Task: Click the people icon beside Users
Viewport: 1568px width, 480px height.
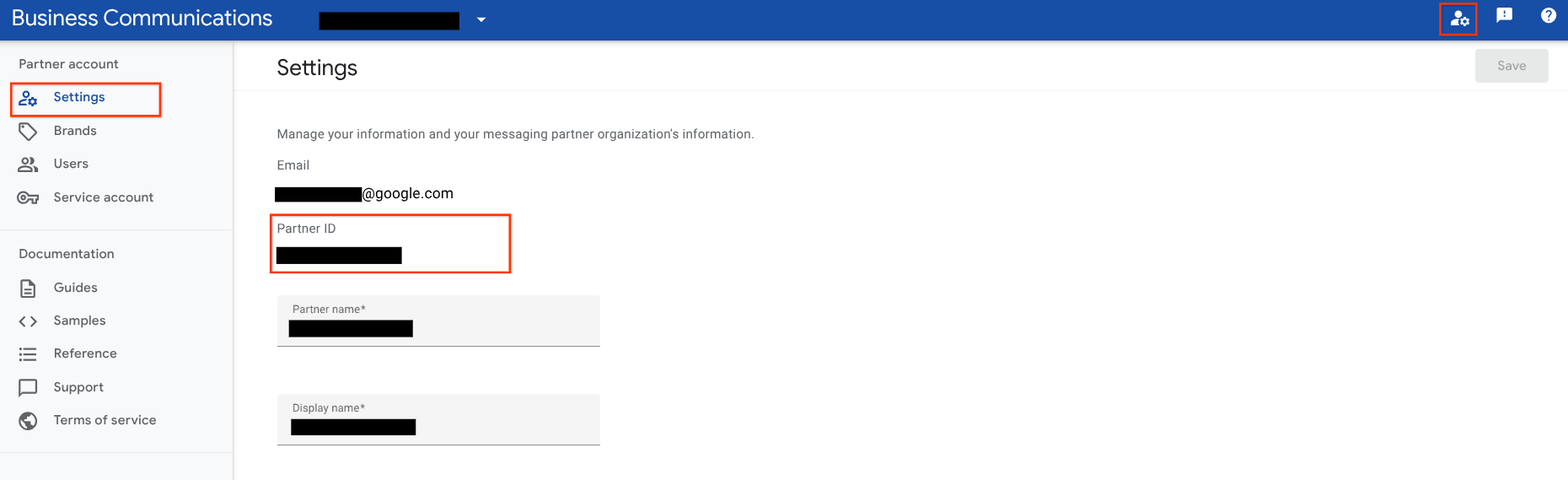Action: 28,164
